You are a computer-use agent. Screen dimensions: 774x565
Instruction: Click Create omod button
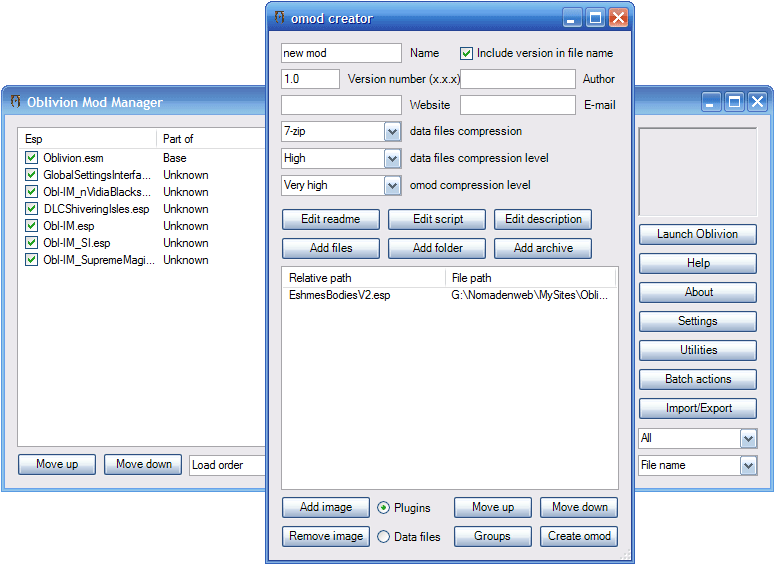[x=579, y=536]
